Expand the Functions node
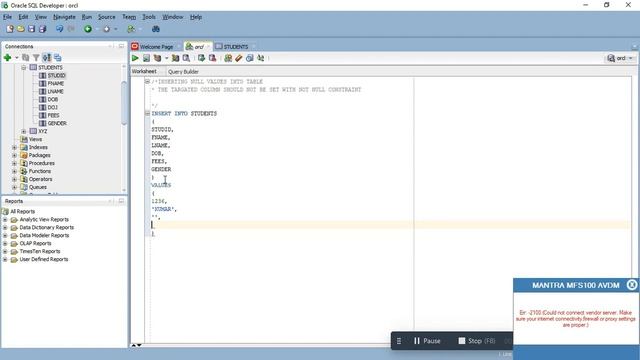 [x=14, y=171]
